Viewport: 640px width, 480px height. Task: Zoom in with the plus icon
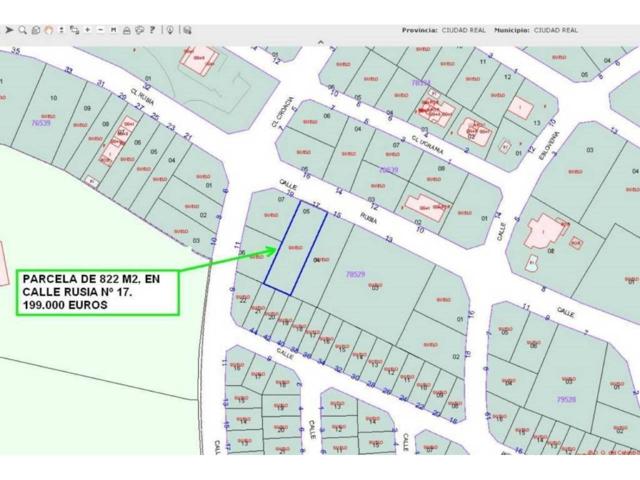87,30
